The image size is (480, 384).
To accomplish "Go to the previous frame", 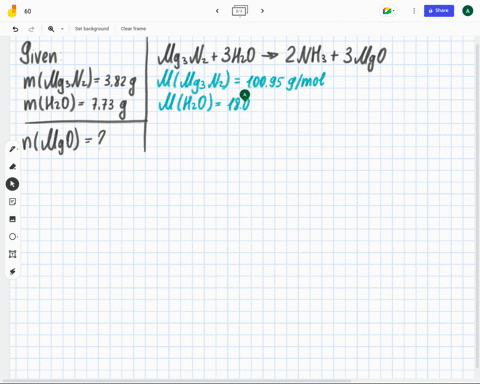I will pos(217,11).
